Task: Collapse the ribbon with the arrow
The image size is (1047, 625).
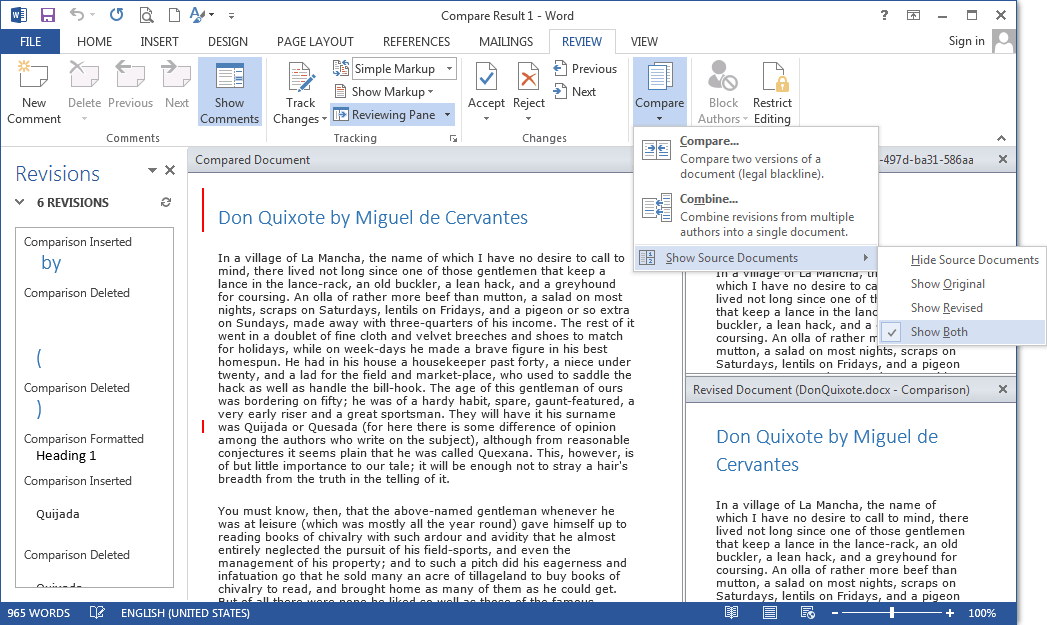Action: point(1001,138)
